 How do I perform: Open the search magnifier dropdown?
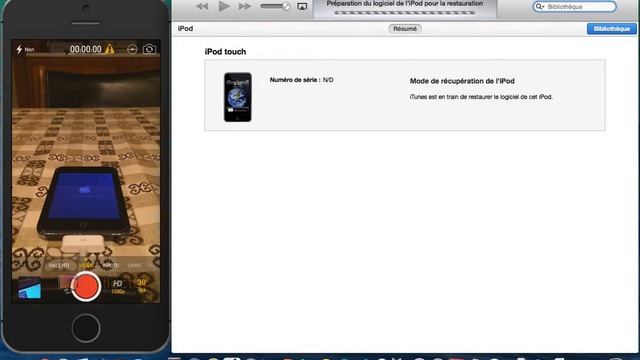coord(540,7)
